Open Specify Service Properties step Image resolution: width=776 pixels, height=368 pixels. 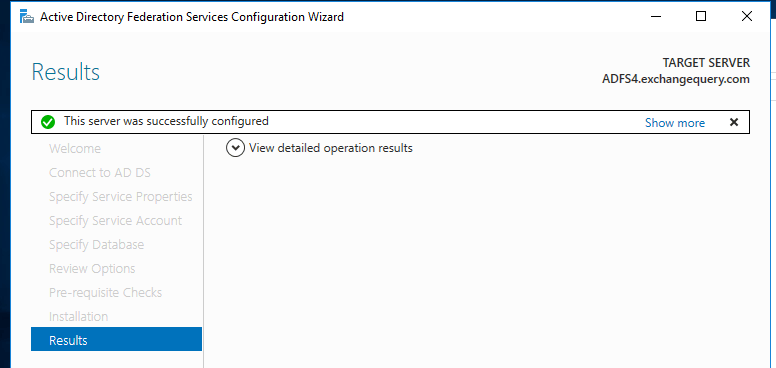(121, 197)
